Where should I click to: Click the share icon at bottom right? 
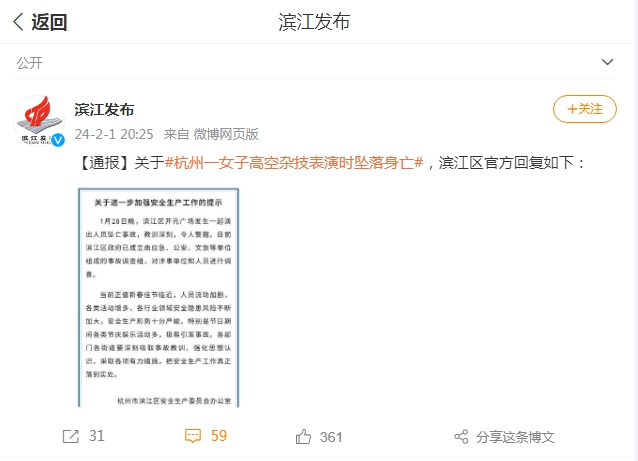(461, 437)
